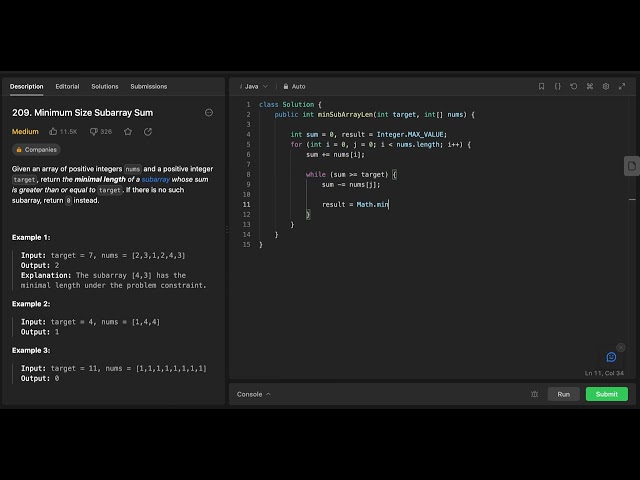Click the bookmark icon in editor toolbar
Image resolution: width=640 pixels, height=480 pixels.
coord(541,86)
